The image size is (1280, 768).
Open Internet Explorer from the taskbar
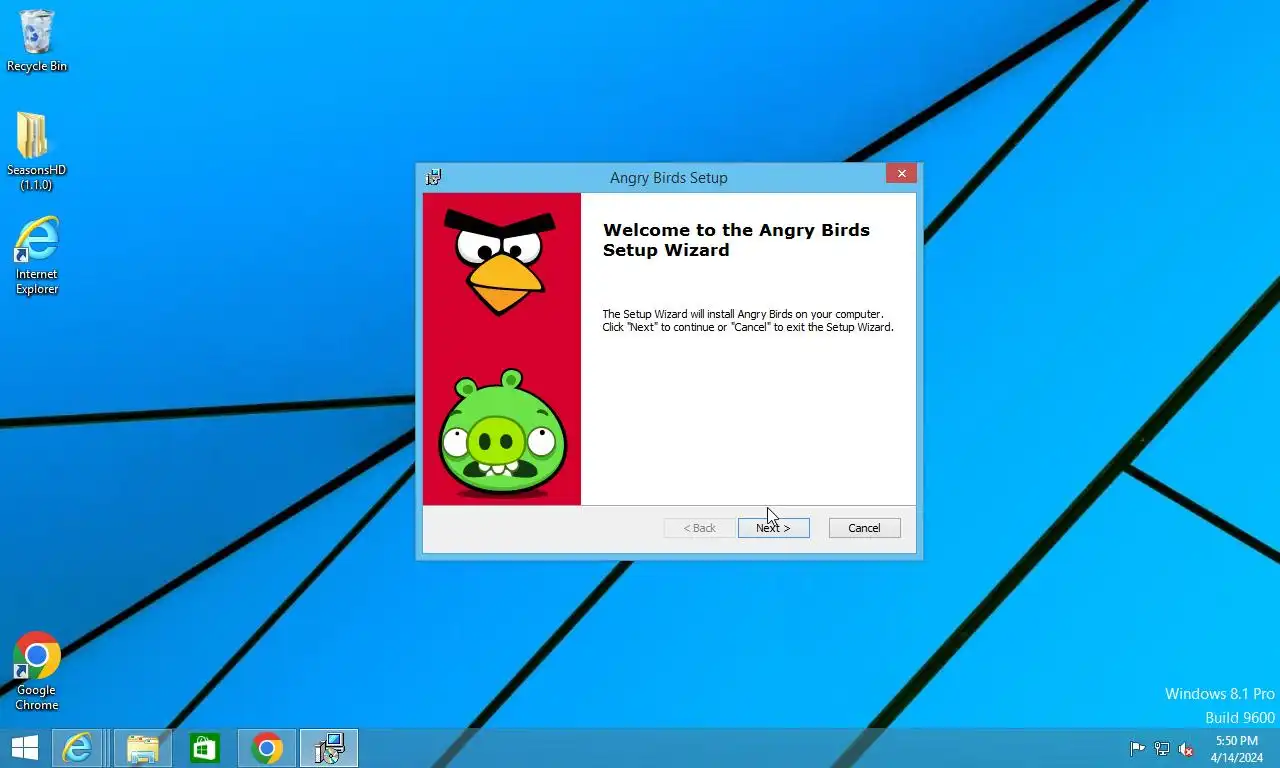point(77,748)
